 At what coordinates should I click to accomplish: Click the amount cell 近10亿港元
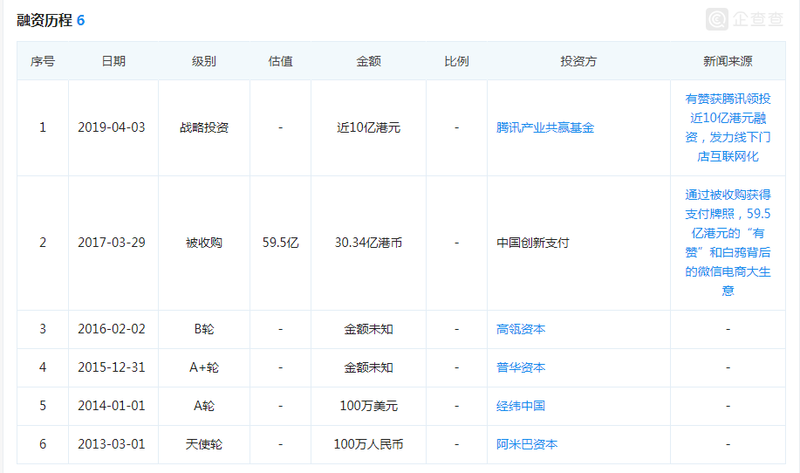tap(368, 128)
